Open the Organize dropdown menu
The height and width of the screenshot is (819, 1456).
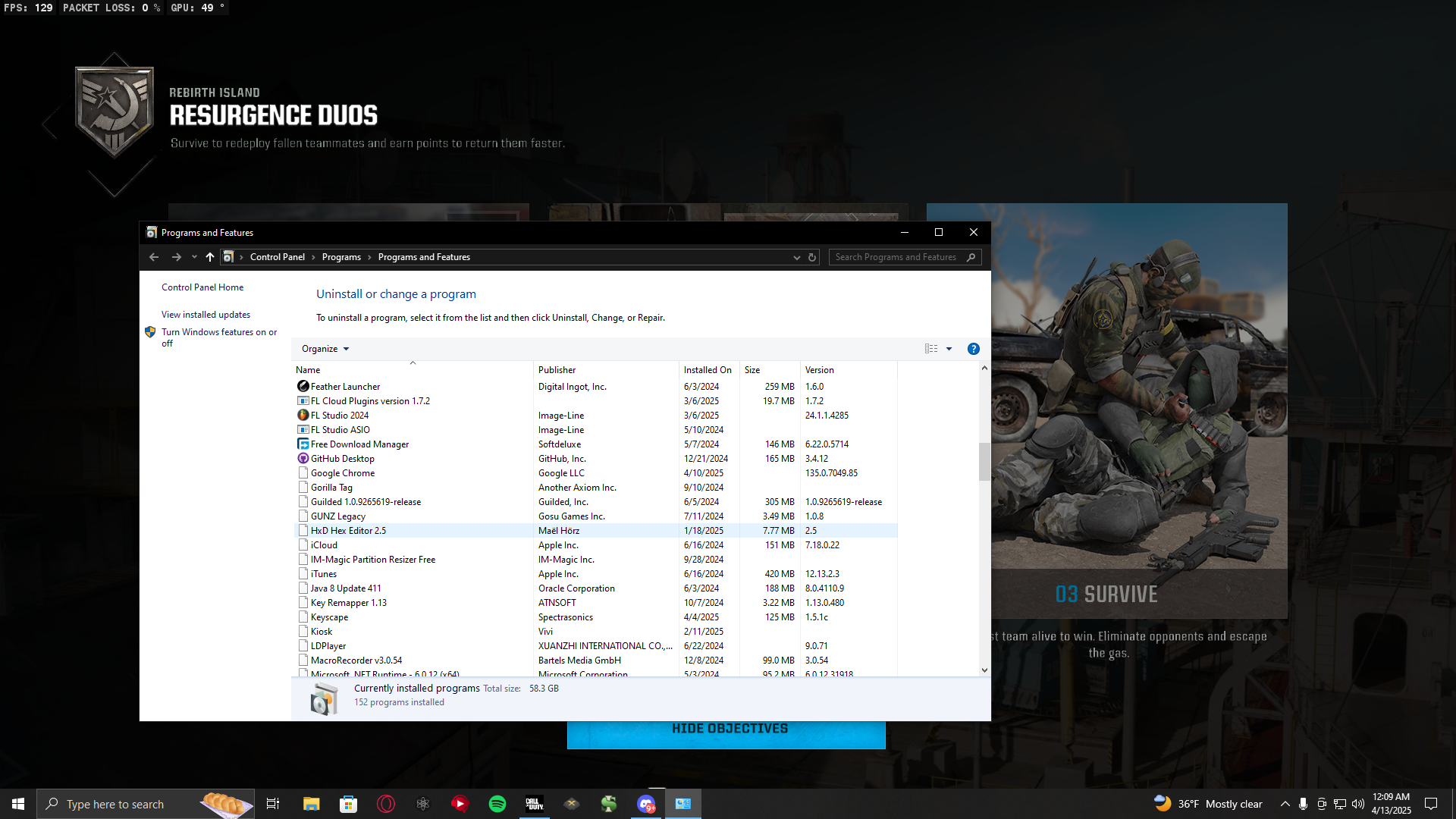(325, 349)
